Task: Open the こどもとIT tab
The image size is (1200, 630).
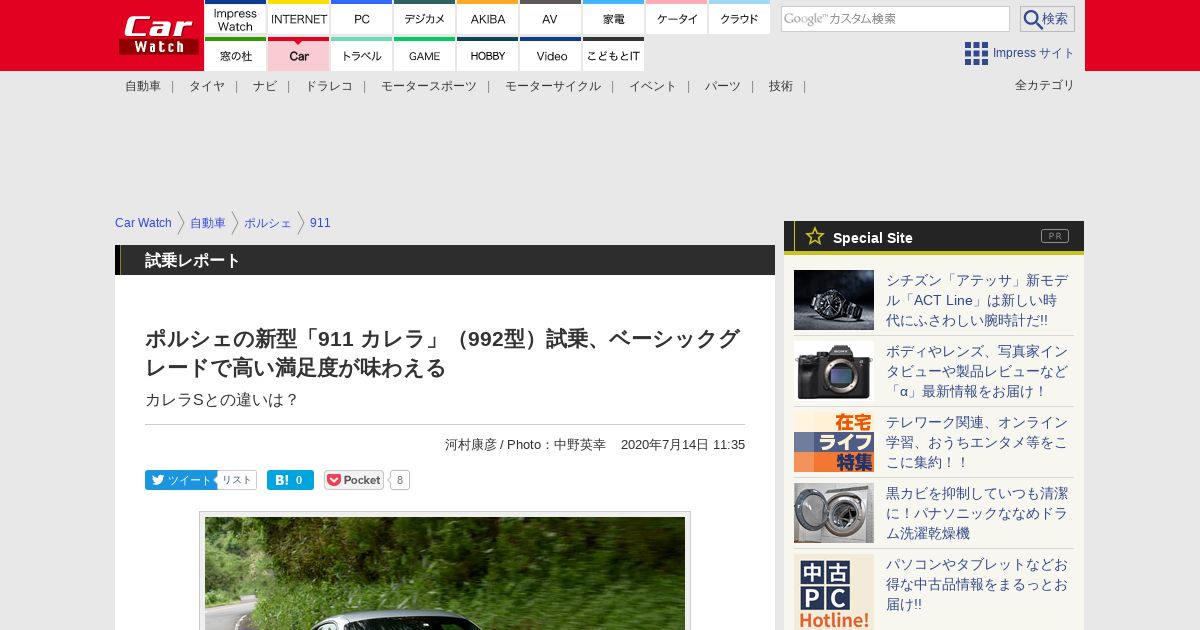Action: (614, 55)
